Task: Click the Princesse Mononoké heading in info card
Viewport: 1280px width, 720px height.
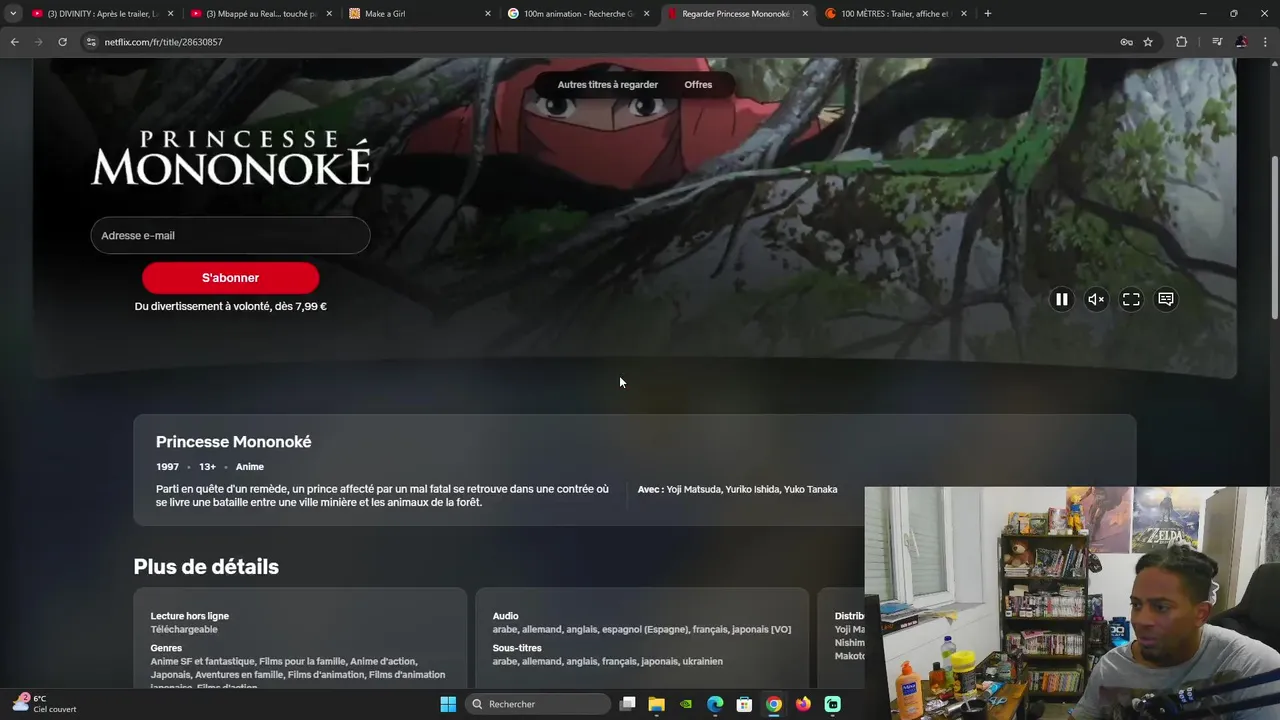Action: (233, 442)
